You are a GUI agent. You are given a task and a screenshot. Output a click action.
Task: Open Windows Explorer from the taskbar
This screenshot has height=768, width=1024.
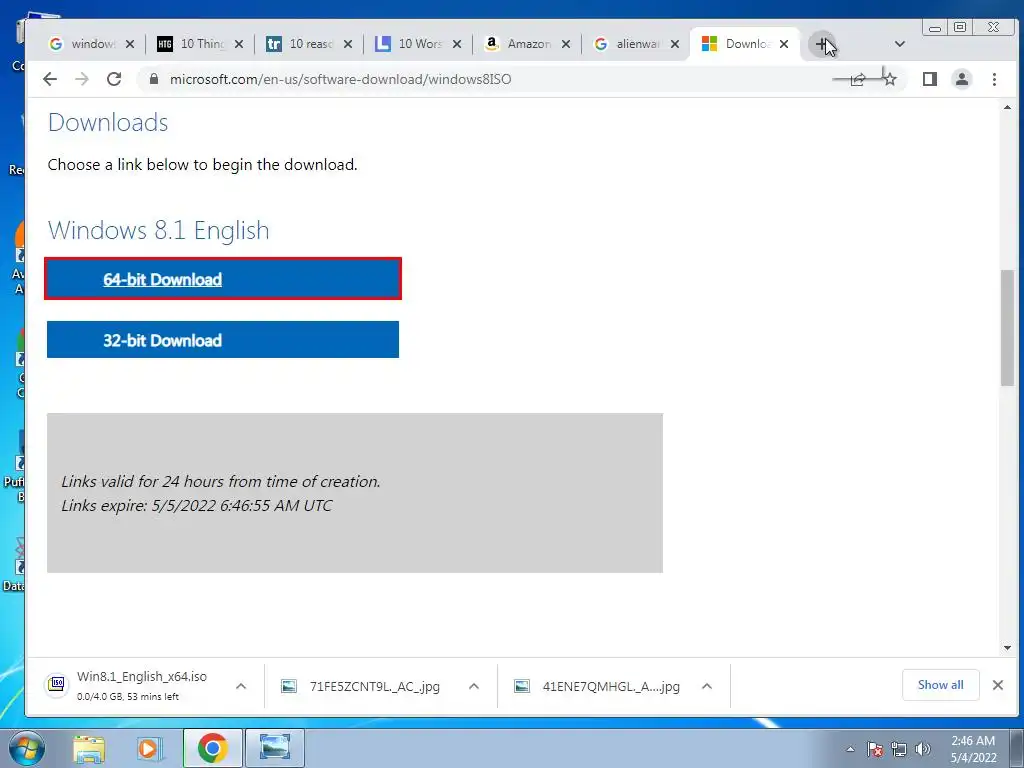pos(89,748)
